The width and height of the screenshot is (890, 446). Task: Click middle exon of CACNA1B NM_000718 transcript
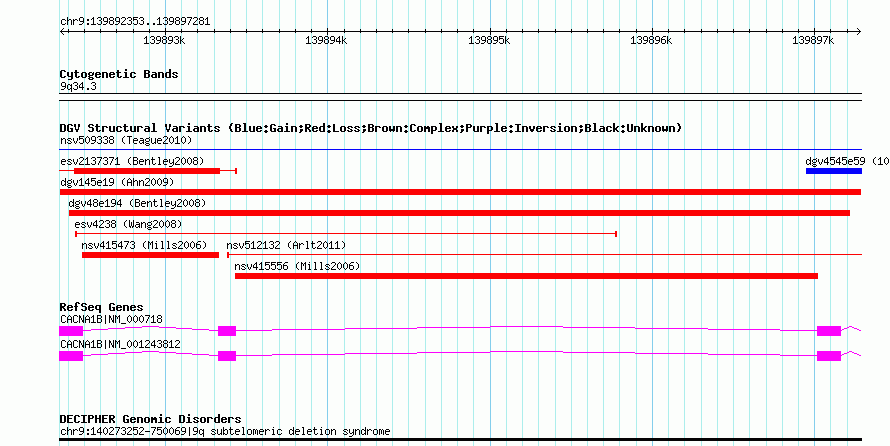point(227,331)
